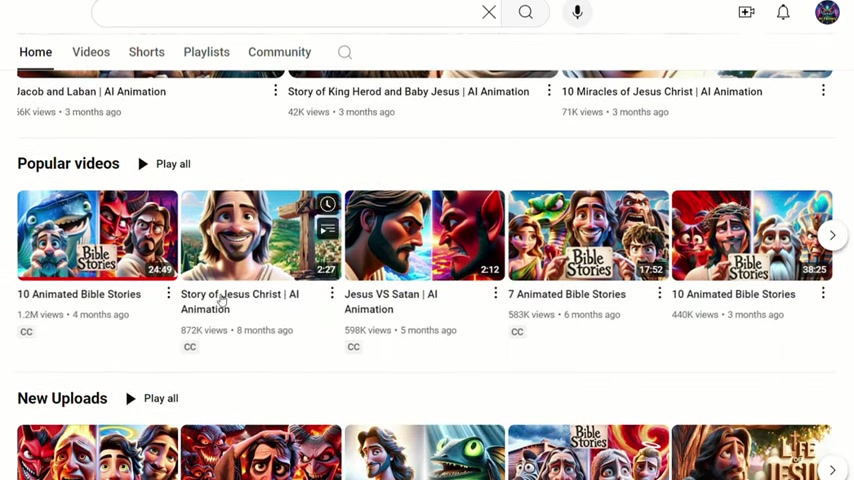Open Jesus VS Satan | AI Animation title

391,301
